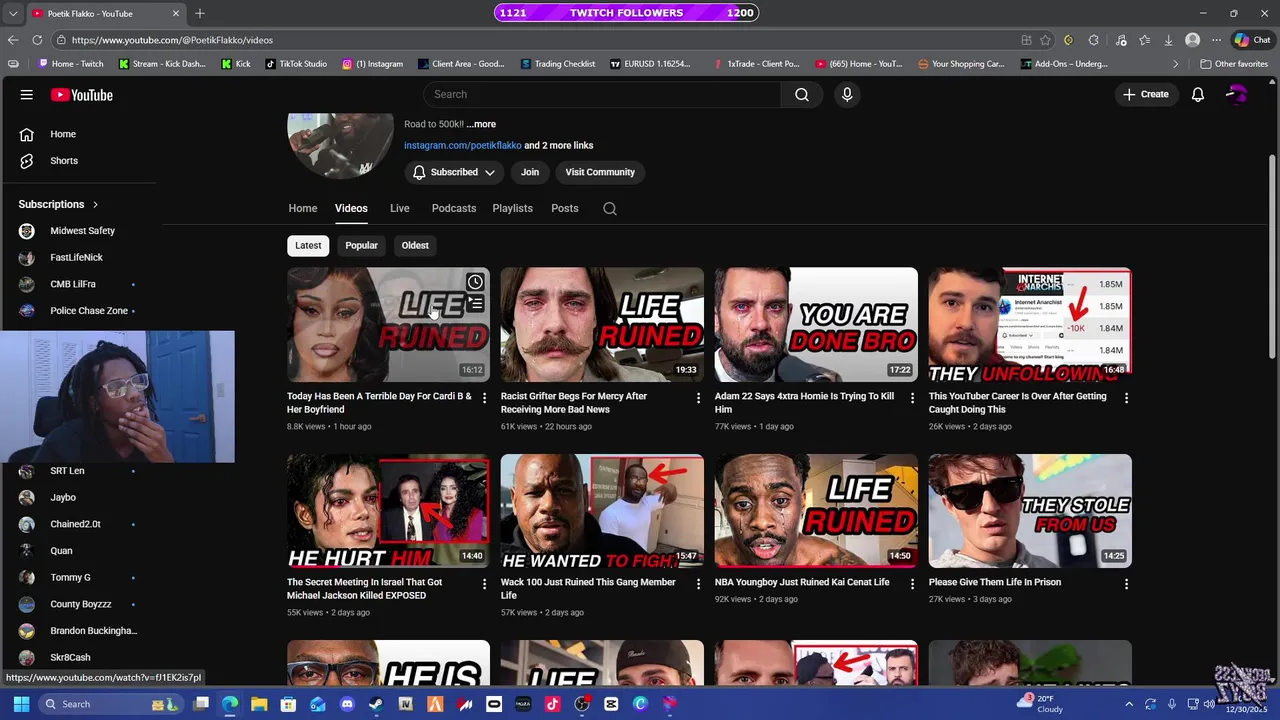This screenshot has height=720, width=1280.
Task: Select the Popular filter chip
Action: (361, 245)
